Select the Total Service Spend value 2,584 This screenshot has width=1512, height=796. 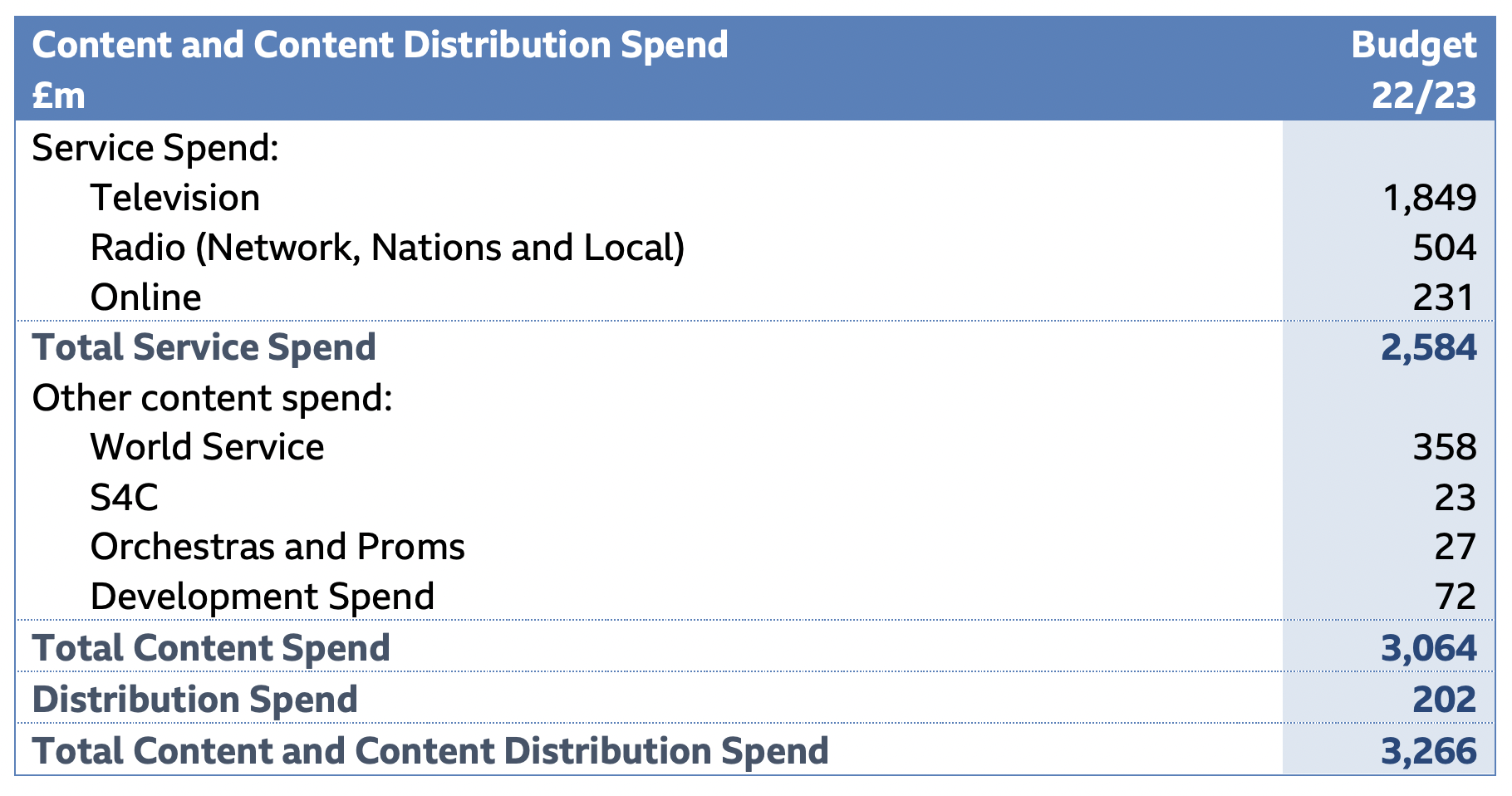click(x=1428, y=348)
